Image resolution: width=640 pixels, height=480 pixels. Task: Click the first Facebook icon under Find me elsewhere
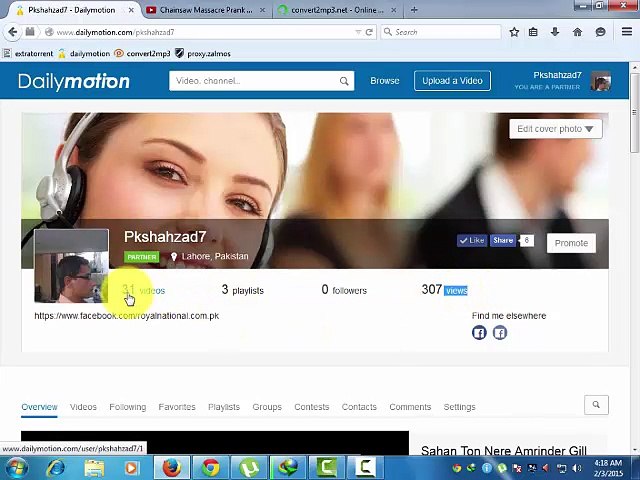click(x=479, y=333)
